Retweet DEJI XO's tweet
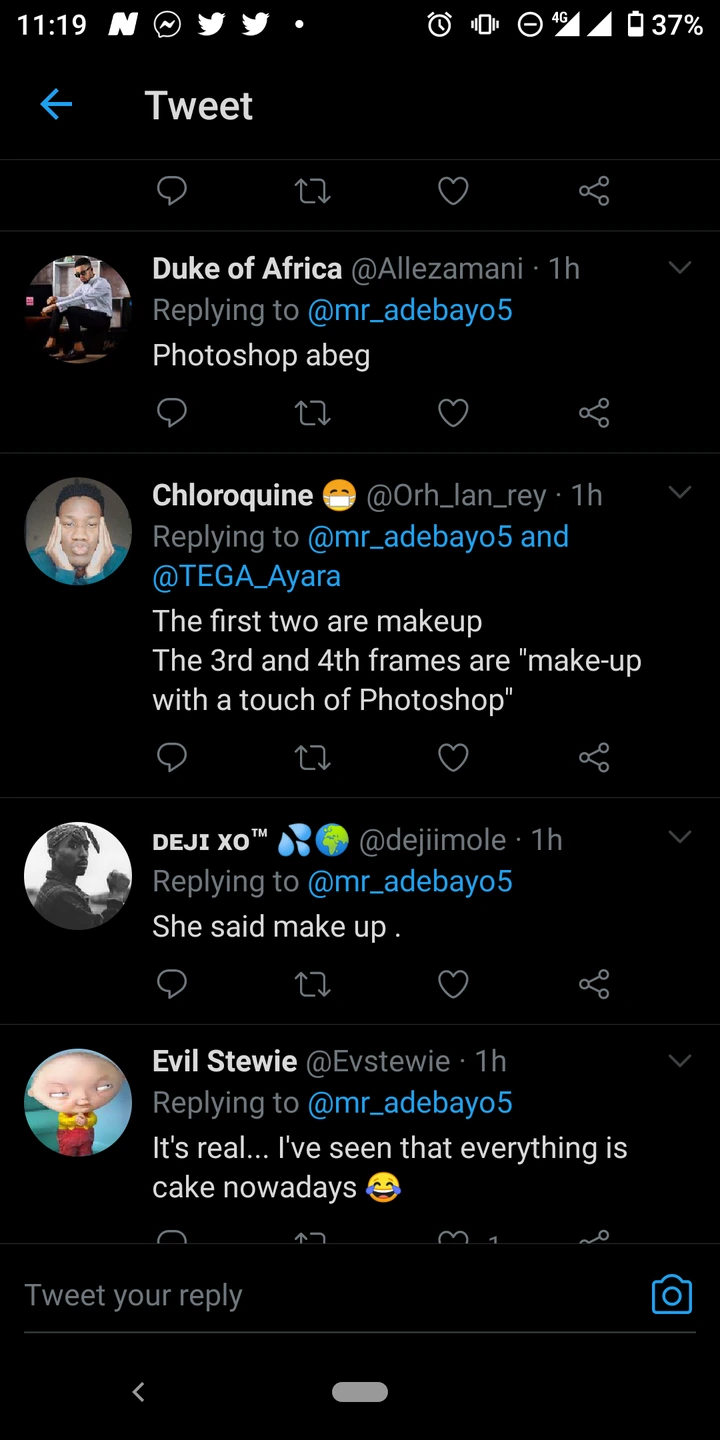This screenshot has width=720, height=1440. click(x=313, y=984)
